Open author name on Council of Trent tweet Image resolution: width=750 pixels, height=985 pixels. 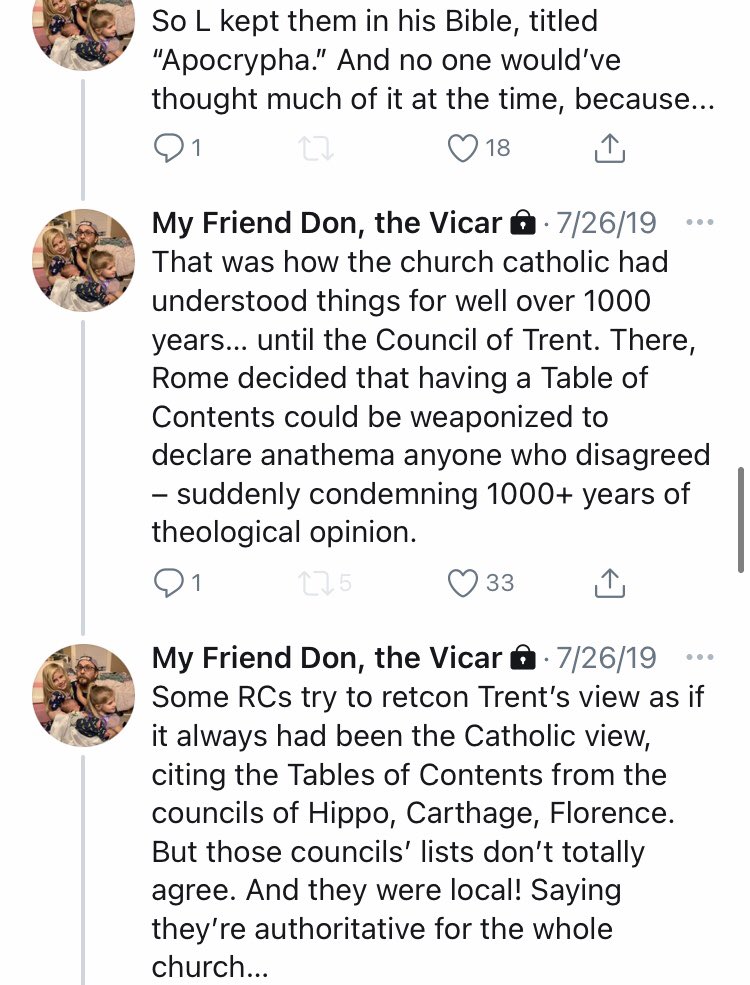click(x=326, y=223)
